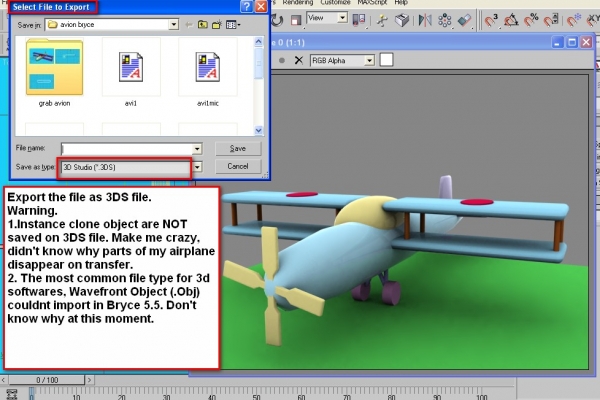Click into the File name field
Image resolution: width=600 pixels, height=400 pixels.
pos(127,149)
